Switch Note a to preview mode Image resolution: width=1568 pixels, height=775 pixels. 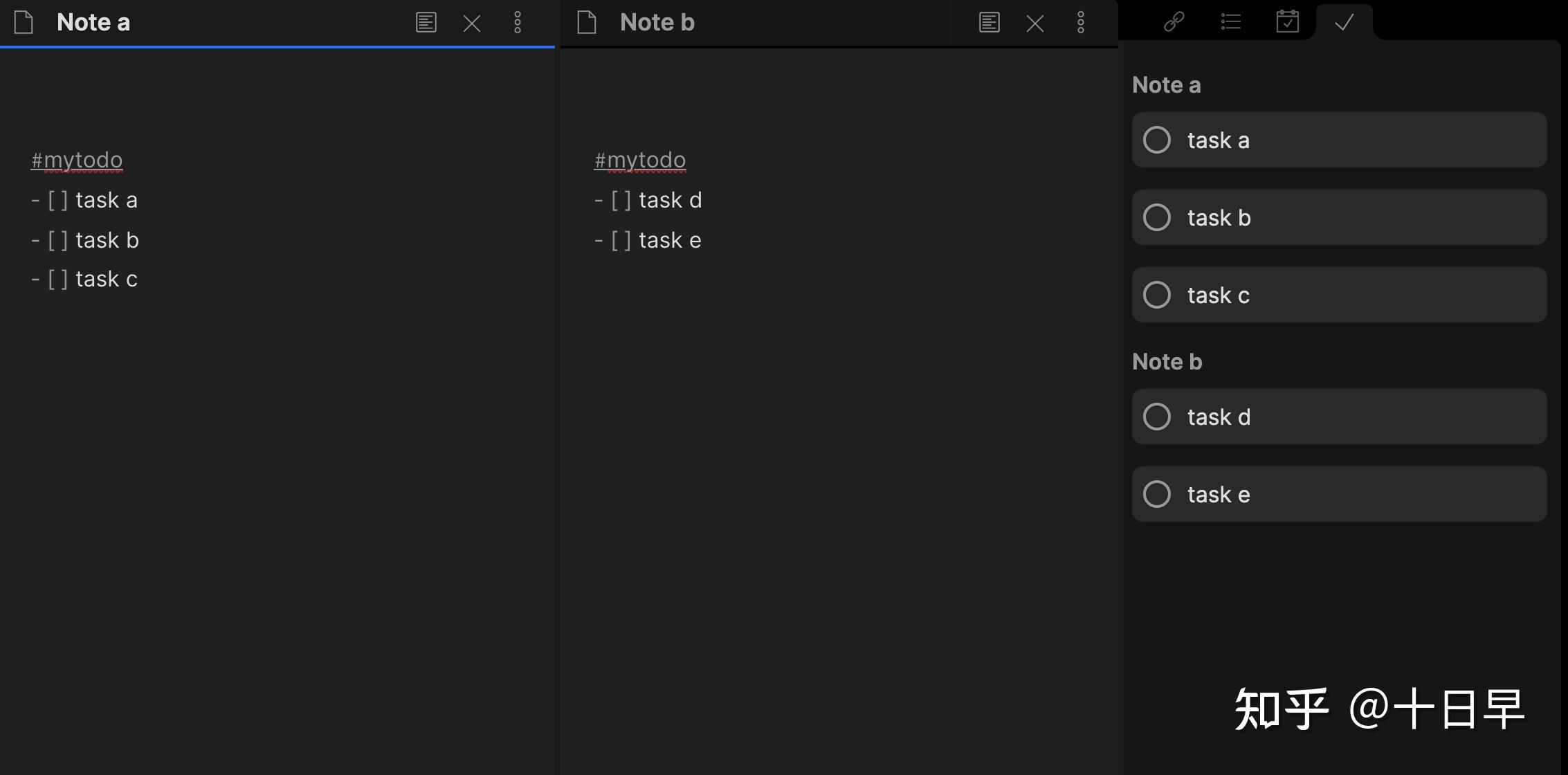(x=426, y=23)
